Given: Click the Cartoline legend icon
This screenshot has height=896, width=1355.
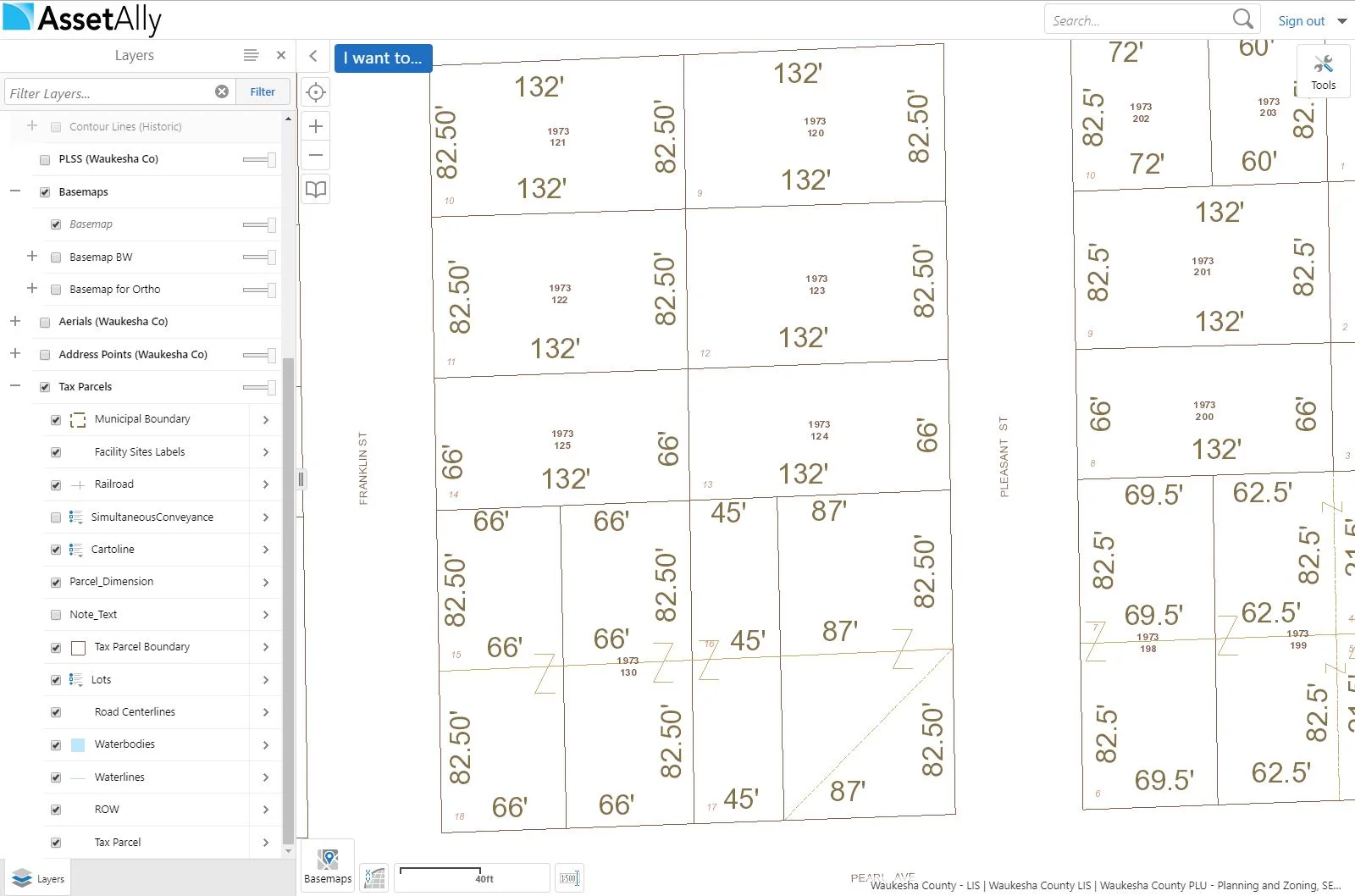Looking at the screenshot, I should (x=75, y=550).
